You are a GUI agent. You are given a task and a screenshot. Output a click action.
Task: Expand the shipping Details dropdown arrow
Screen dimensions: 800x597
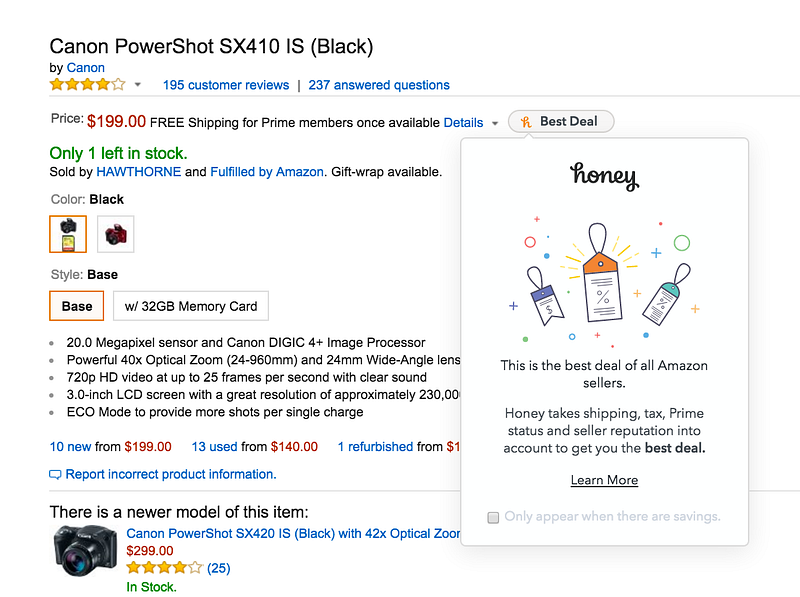click(x=494, y=124)
